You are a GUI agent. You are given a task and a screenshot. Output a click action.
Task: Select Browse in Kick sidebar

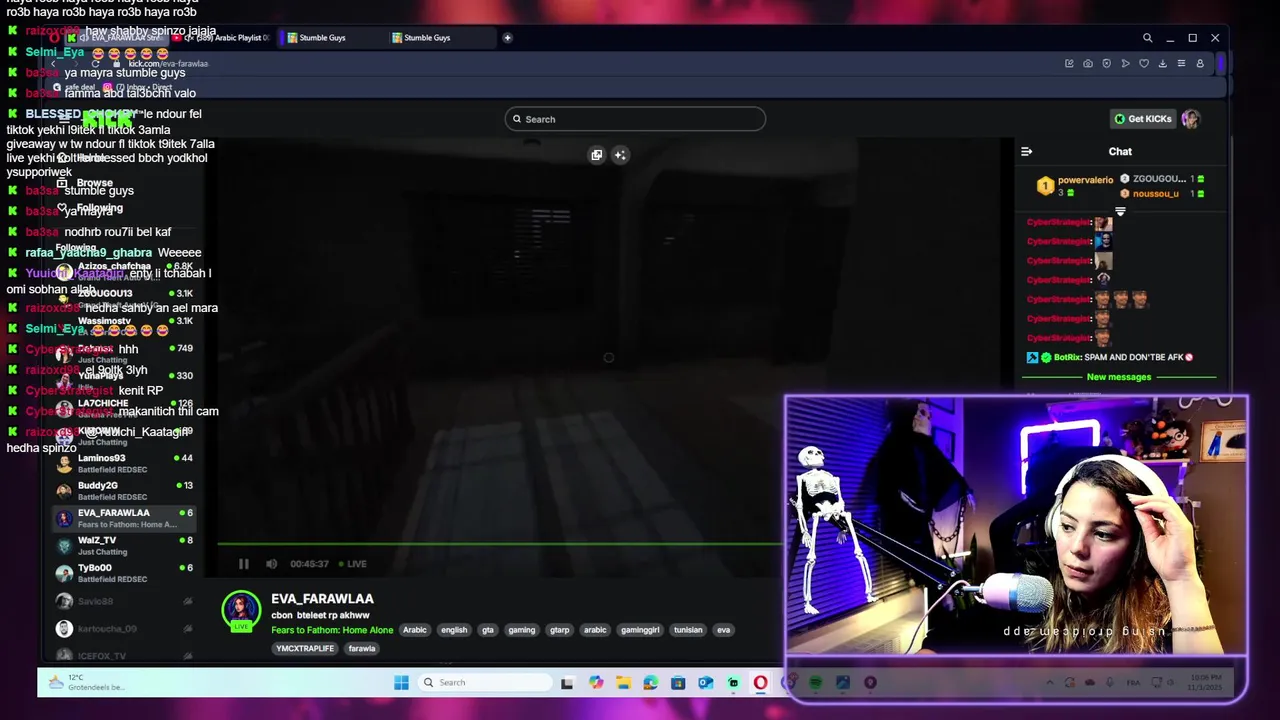(94, 183)
